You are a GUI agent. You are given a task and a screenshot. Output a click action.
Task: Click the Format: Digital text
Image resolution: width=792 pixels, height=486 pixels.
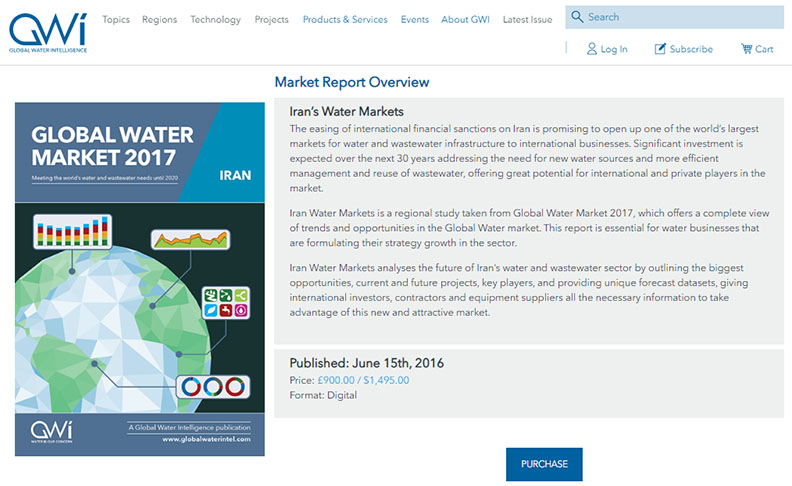coord(323,395)
